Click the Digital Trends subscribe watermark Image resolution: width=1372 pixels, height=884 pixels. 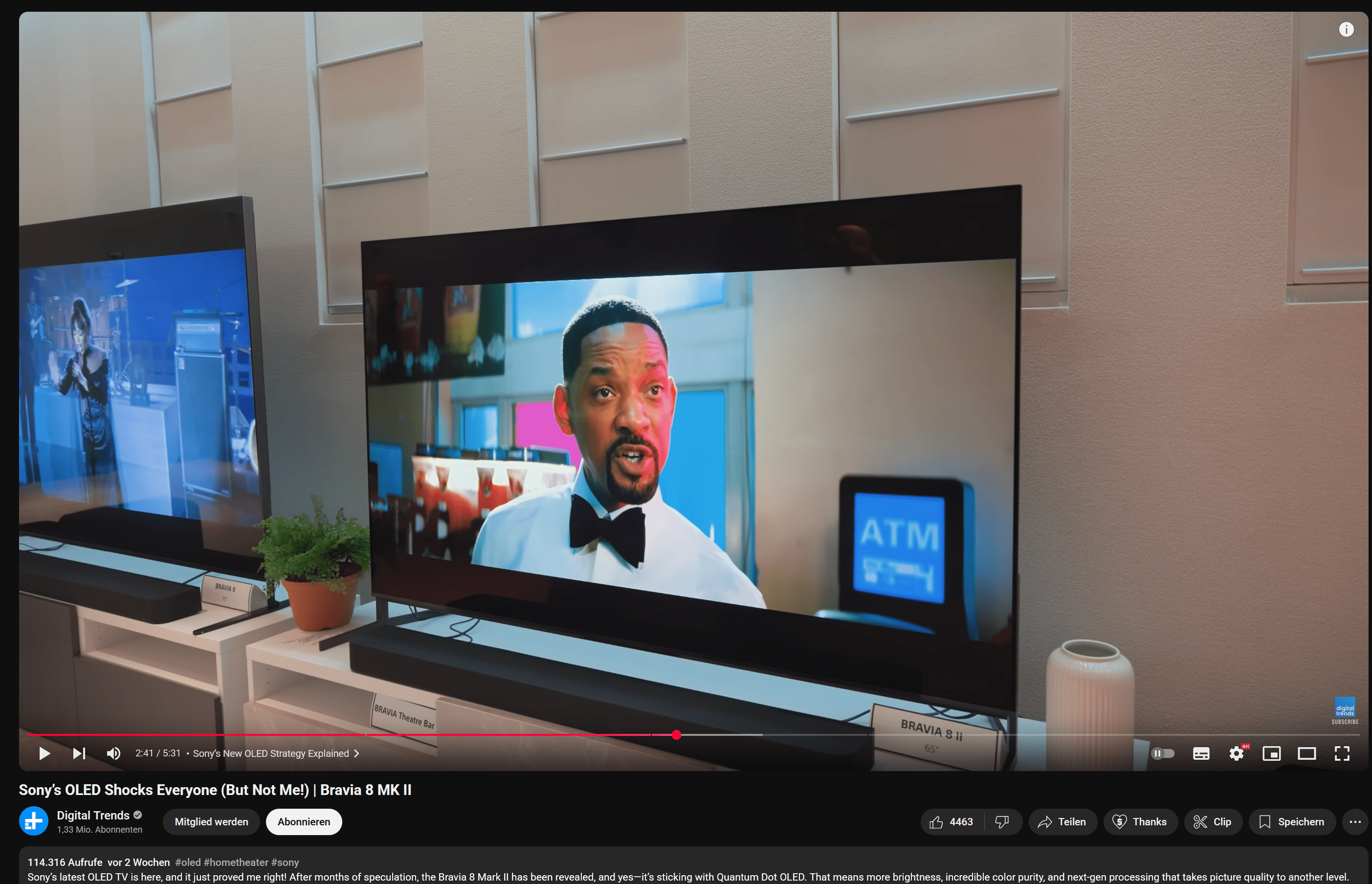click(1345, 710)
